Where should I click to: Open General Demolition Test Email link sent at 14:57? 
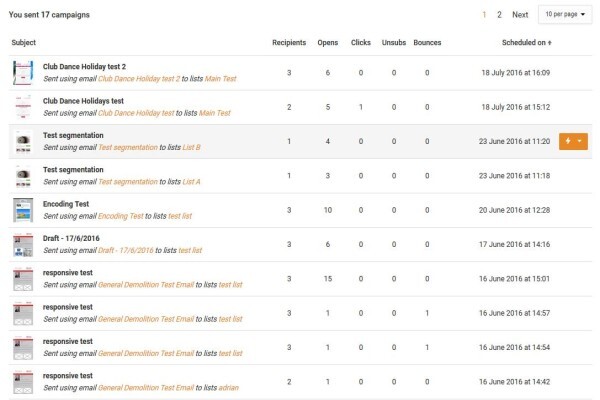(146, 319)
